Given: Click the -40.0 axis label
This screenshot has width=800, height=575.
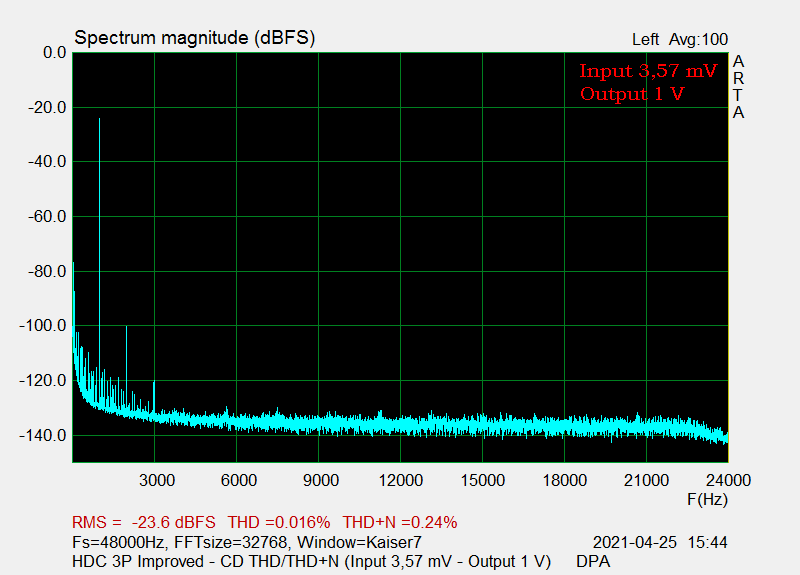Looking at the screenshot, I should coord(47,162).
